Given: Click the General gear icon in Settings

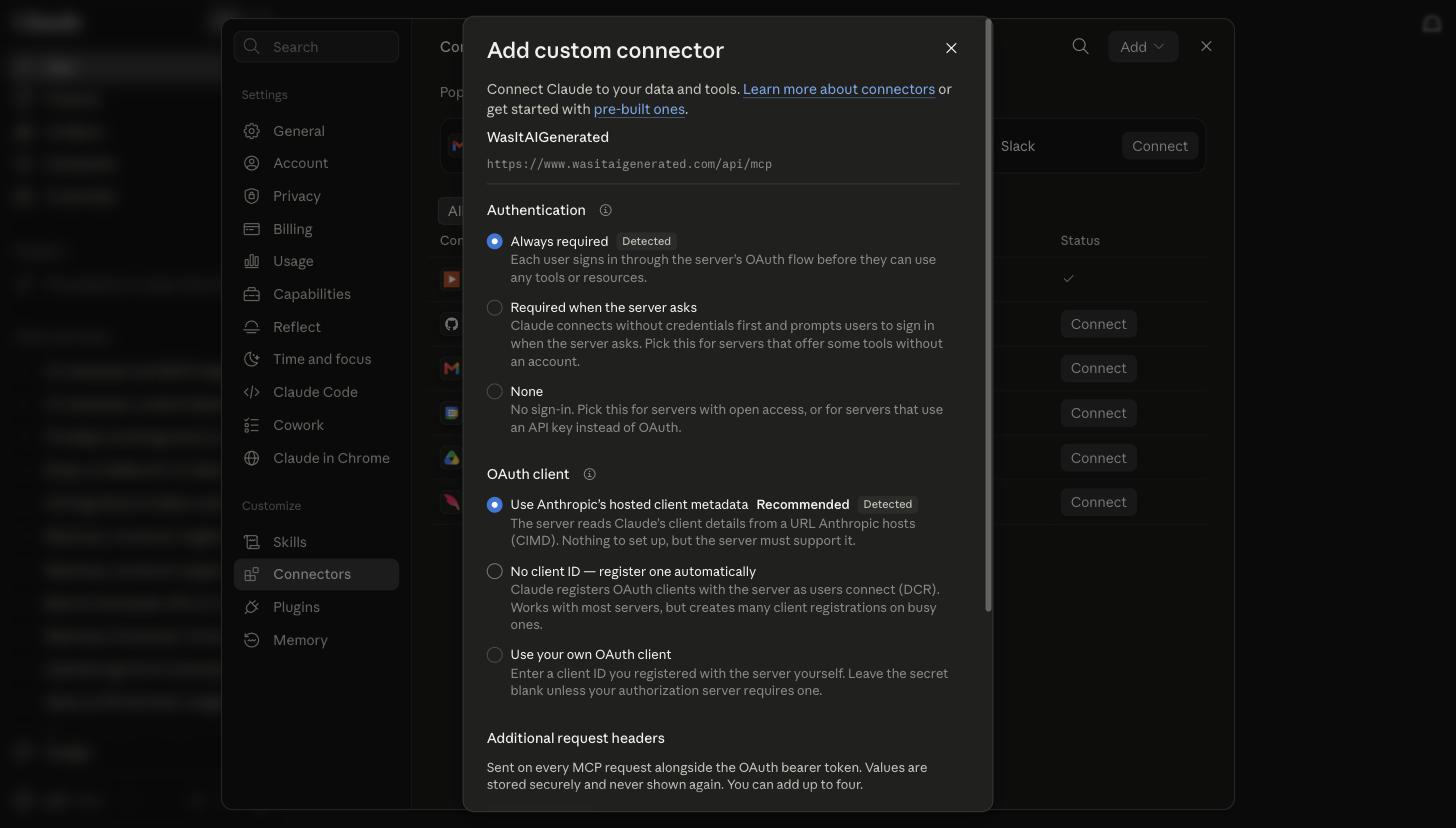Looking at the screenshot, I should (x=252, y=131).
